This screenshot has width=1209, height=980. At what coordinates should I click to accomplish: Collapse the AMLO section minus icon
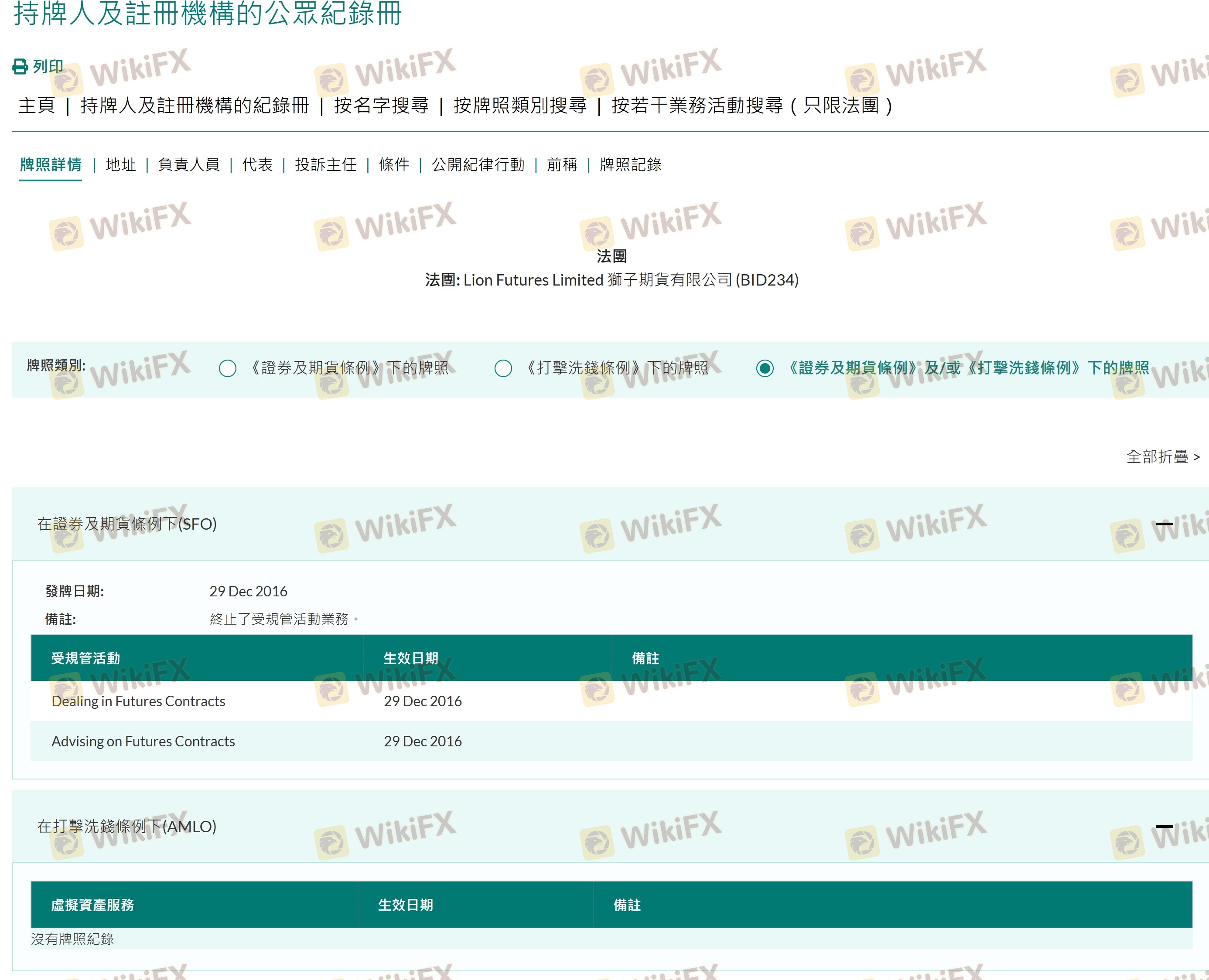(1164, 827)
